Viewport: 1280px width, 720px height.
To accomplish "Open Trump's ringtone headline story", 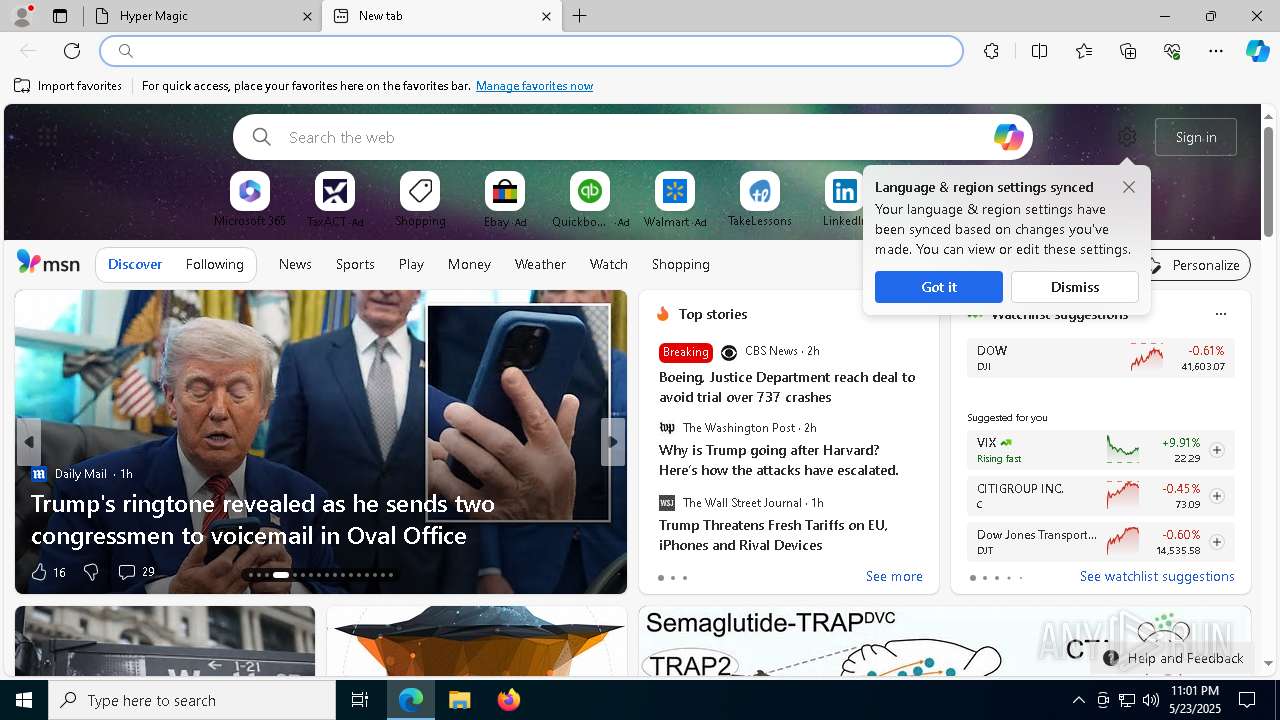I will [263, 519].
